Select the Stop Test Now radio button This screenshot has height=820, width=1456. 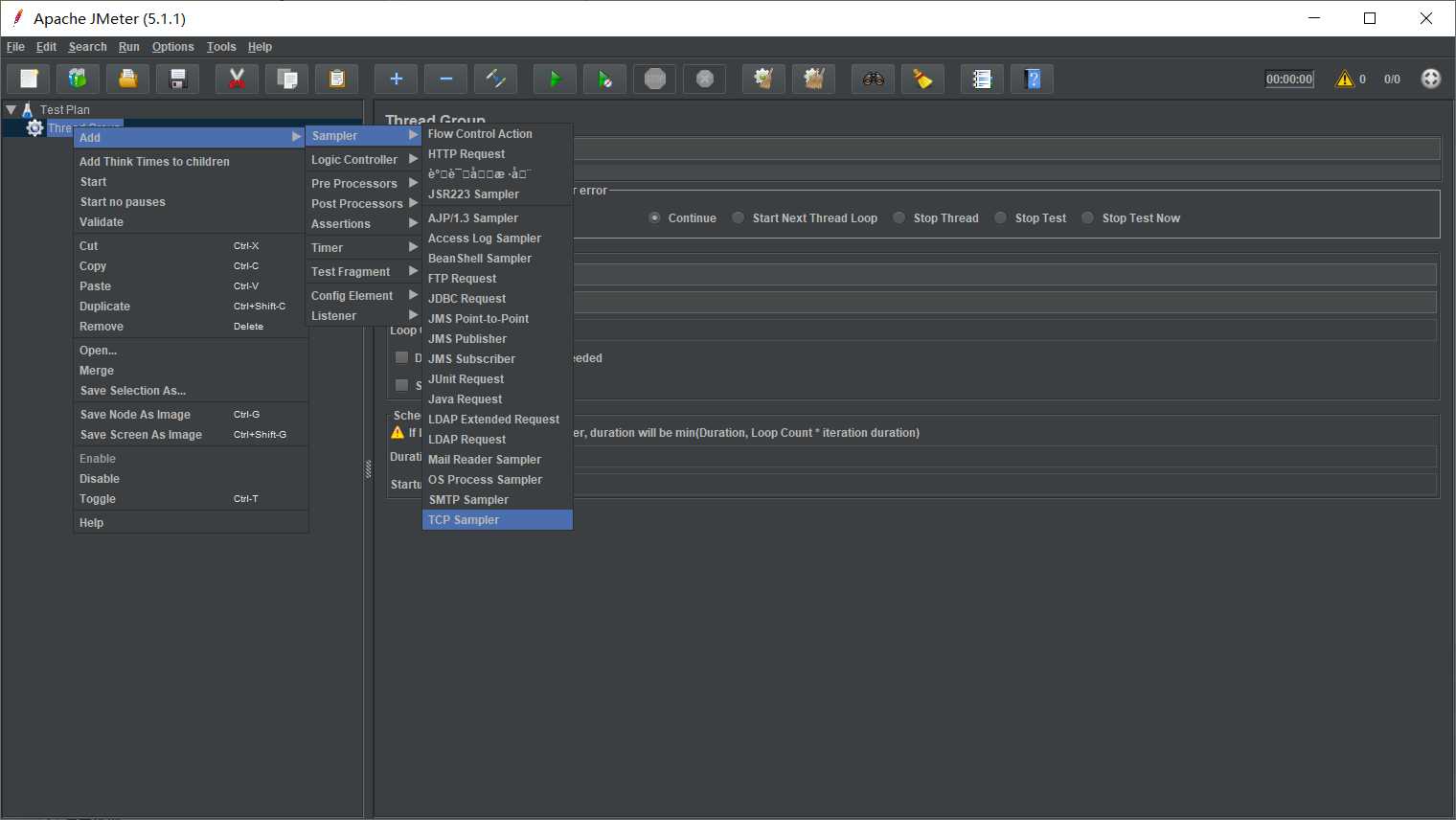(1088, 218)
